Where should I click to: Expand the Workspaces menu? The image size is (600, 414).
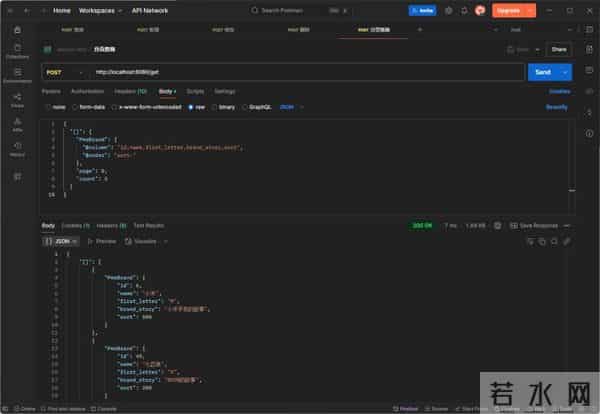(97, 10)
